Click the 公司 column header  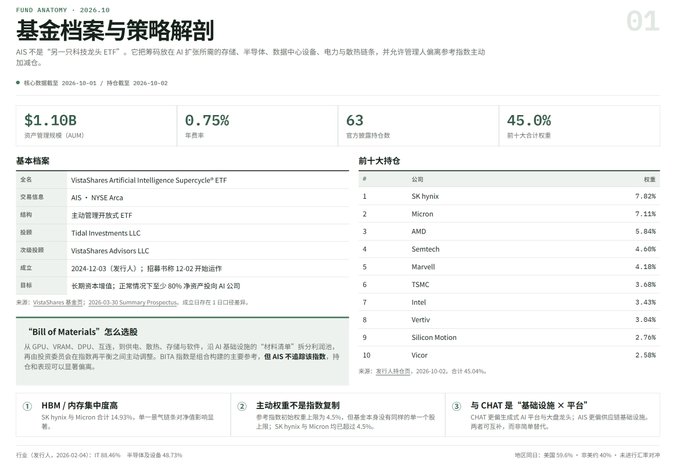[417, 179]
